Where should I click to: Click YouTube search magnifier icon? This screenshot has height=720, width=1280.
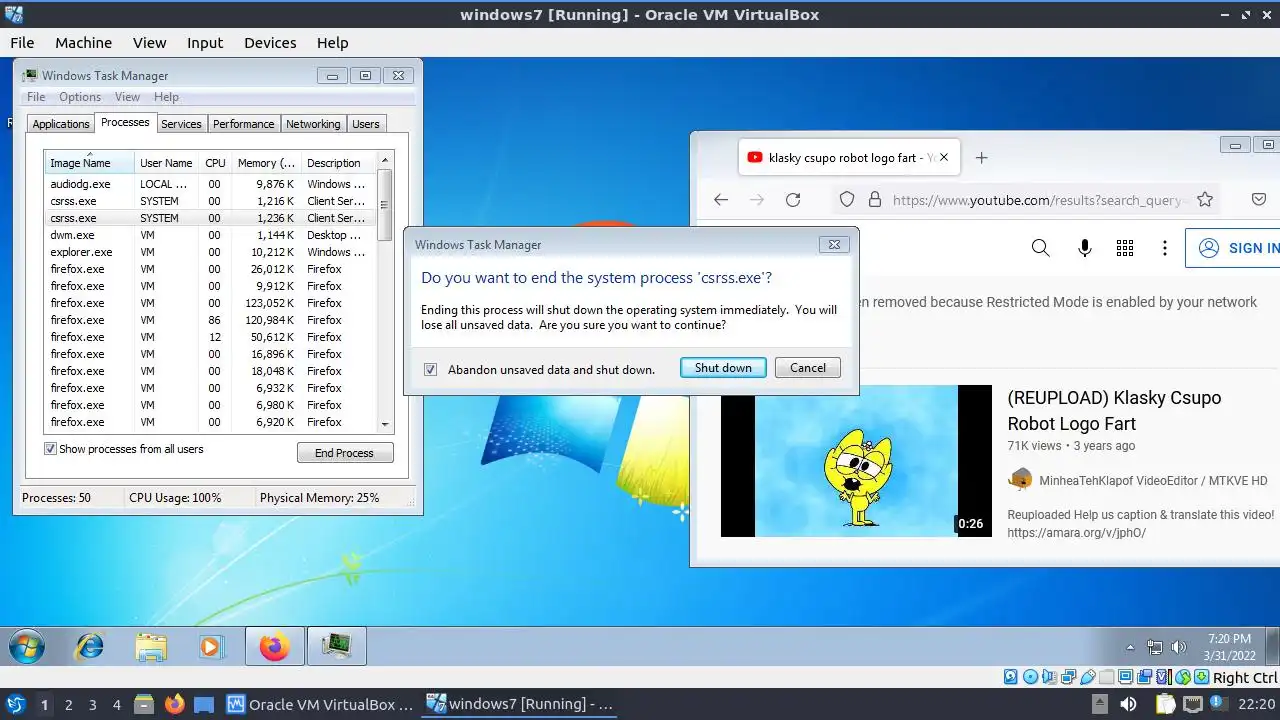point(1040,248)
